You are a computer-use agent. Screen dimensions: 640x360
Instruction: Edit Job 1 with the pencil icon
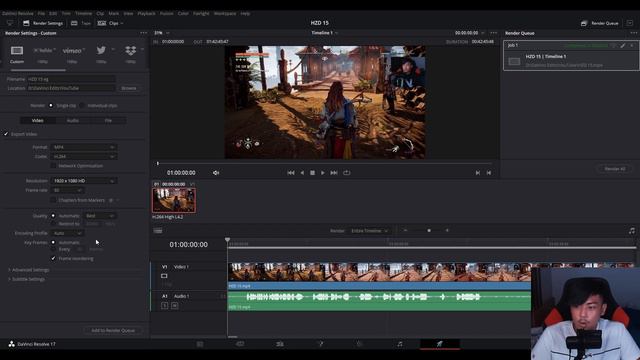[x=623, y=45]
